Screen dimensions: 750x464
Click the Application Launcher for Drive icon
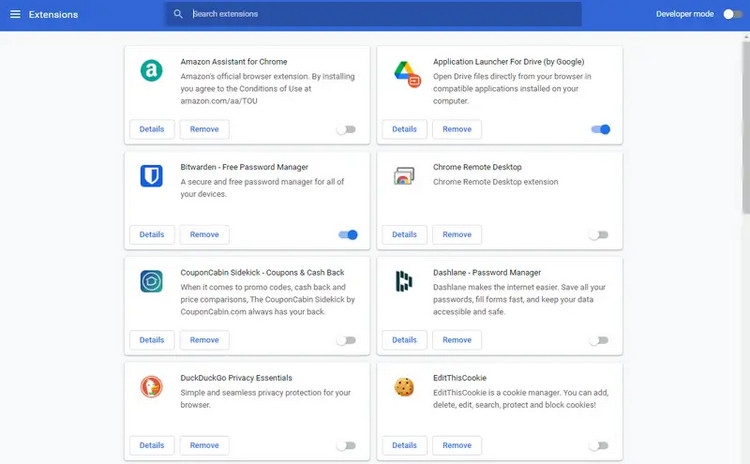[407, 73]
